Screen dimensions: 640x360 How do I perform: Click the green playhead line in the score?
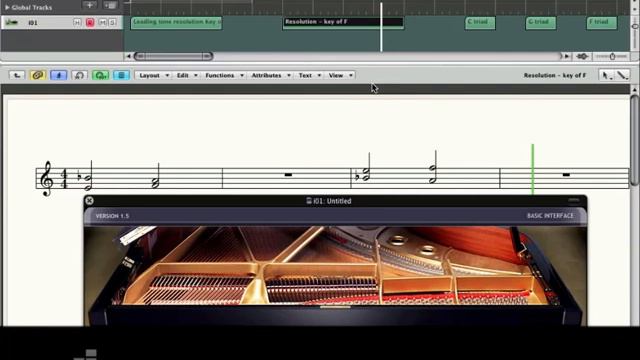point(532,169)
